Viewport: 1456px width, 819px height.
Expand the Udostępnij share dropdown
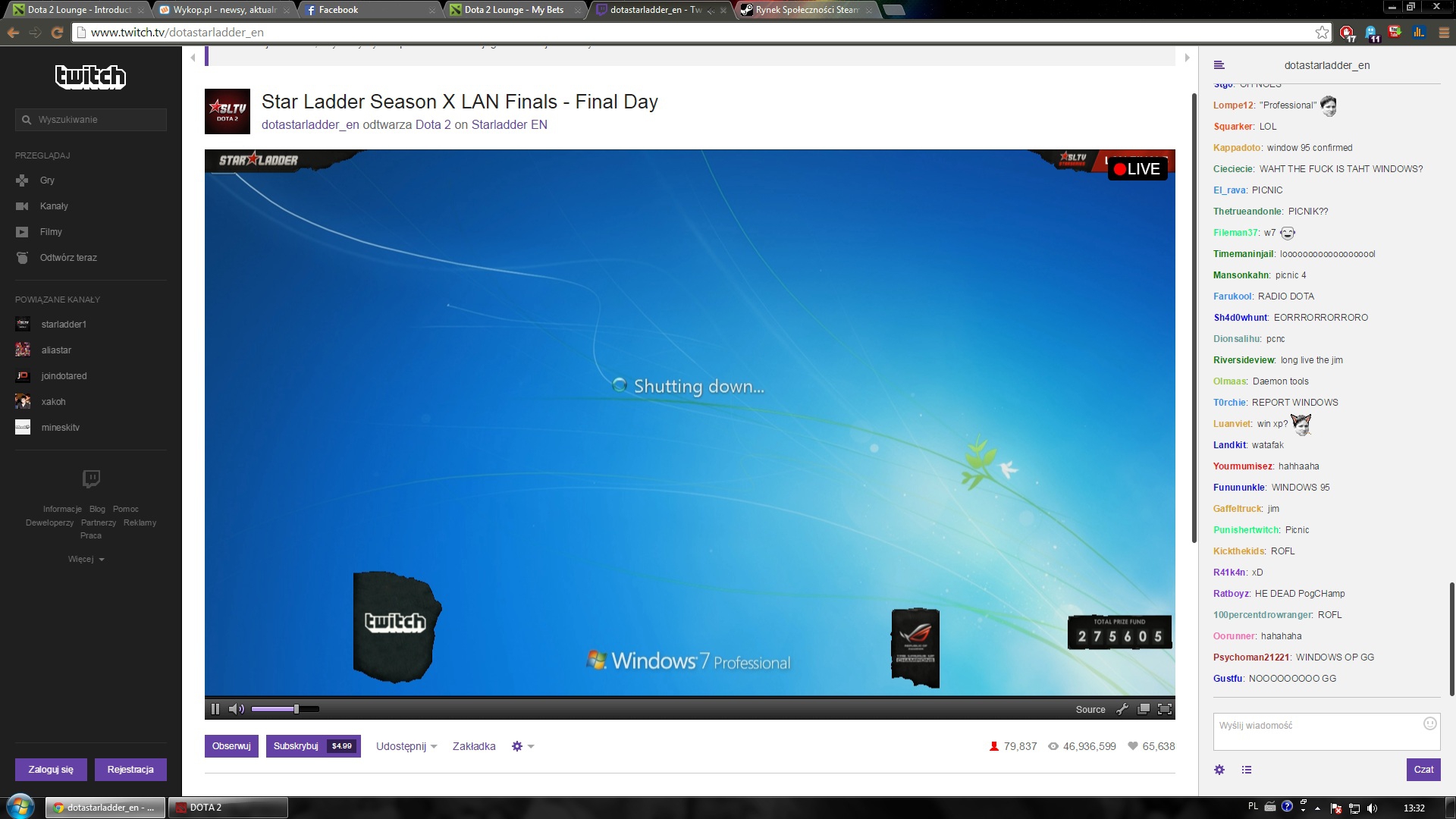[406, 746]
